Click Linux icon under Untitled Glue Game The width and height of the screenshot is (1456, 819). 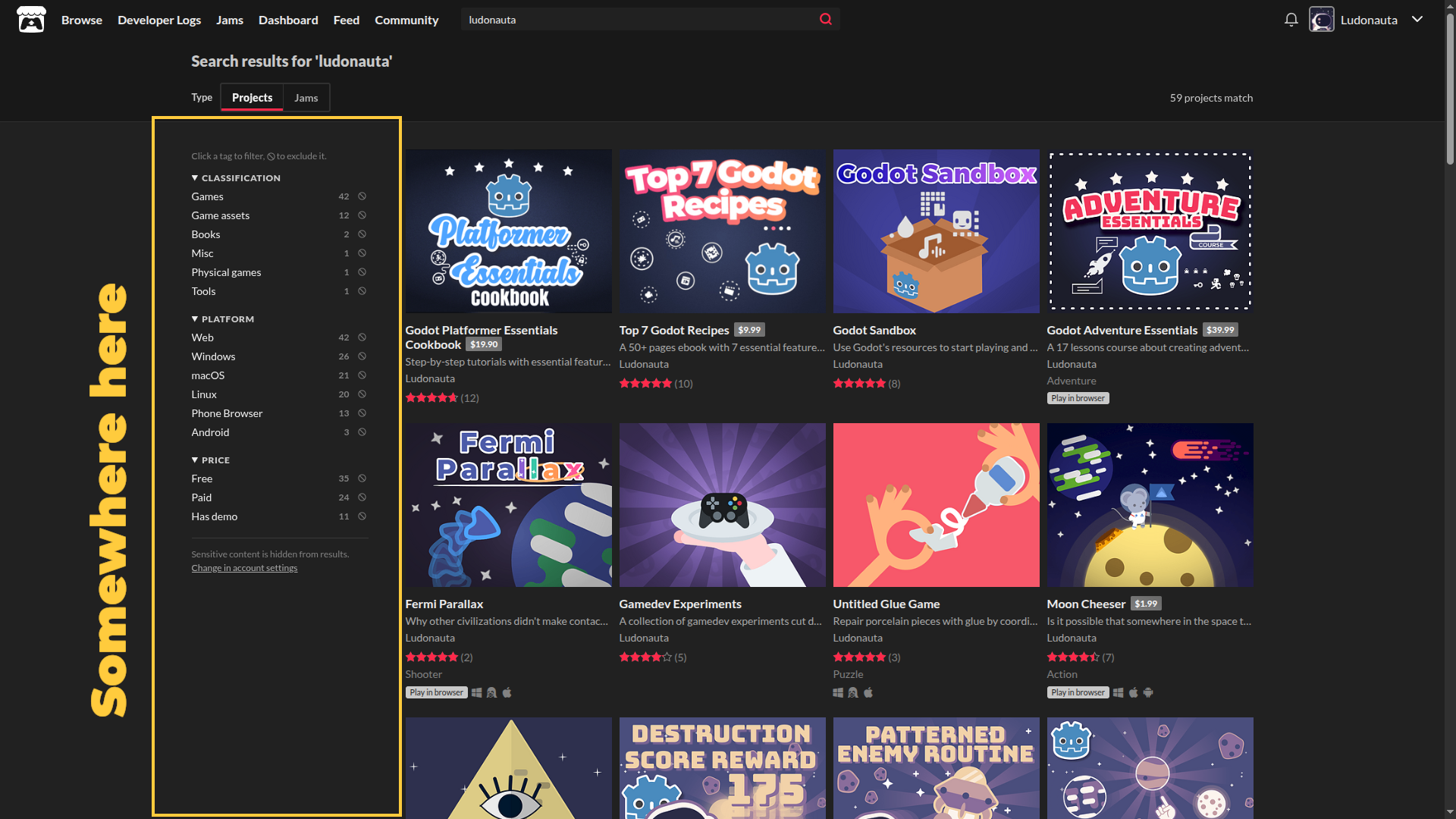click(x=853, y=692)
